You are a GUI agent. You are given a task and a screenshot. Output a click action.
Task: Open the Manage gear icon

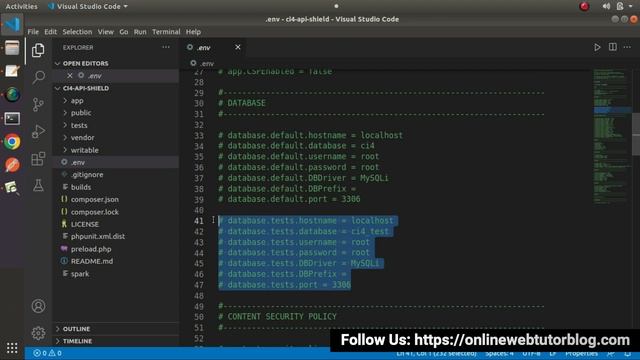[x=38, y=333]
